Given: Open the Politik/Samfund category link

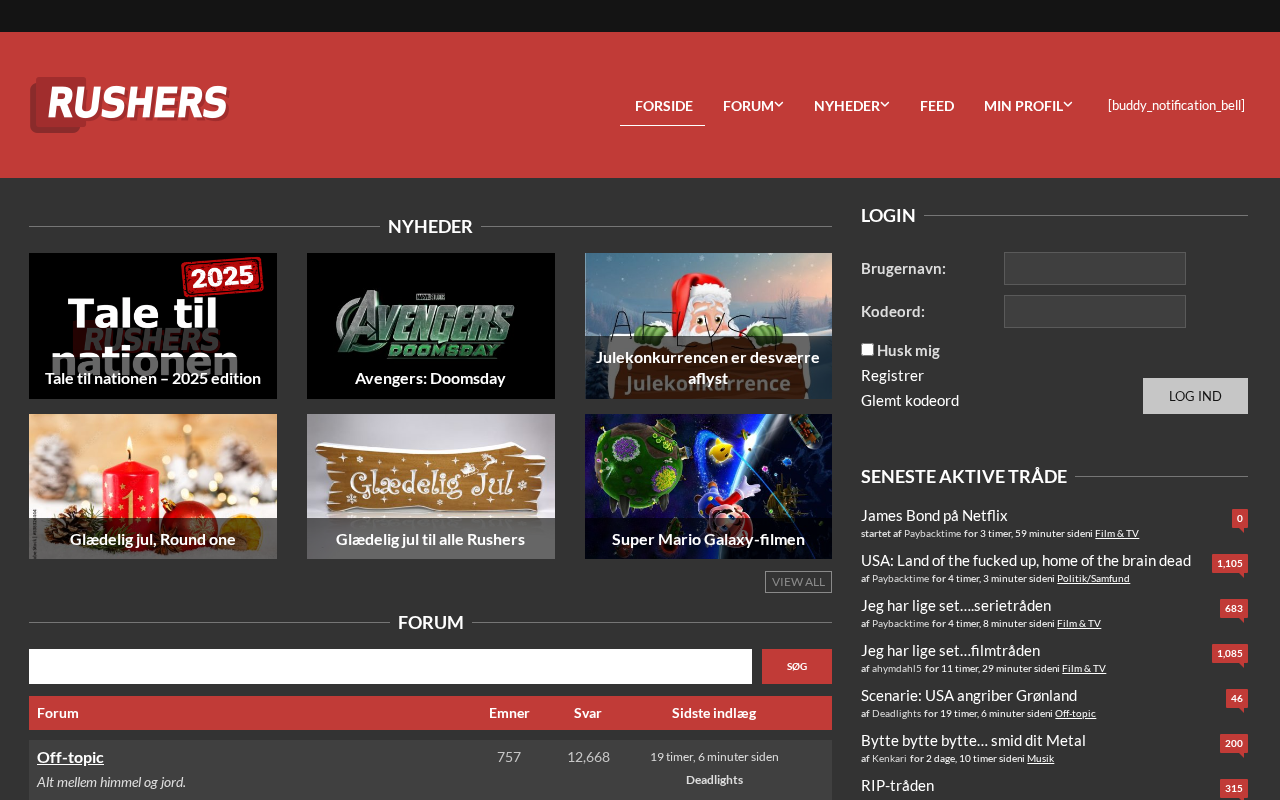Looking at the screenshot, I should coord(1093,578).
